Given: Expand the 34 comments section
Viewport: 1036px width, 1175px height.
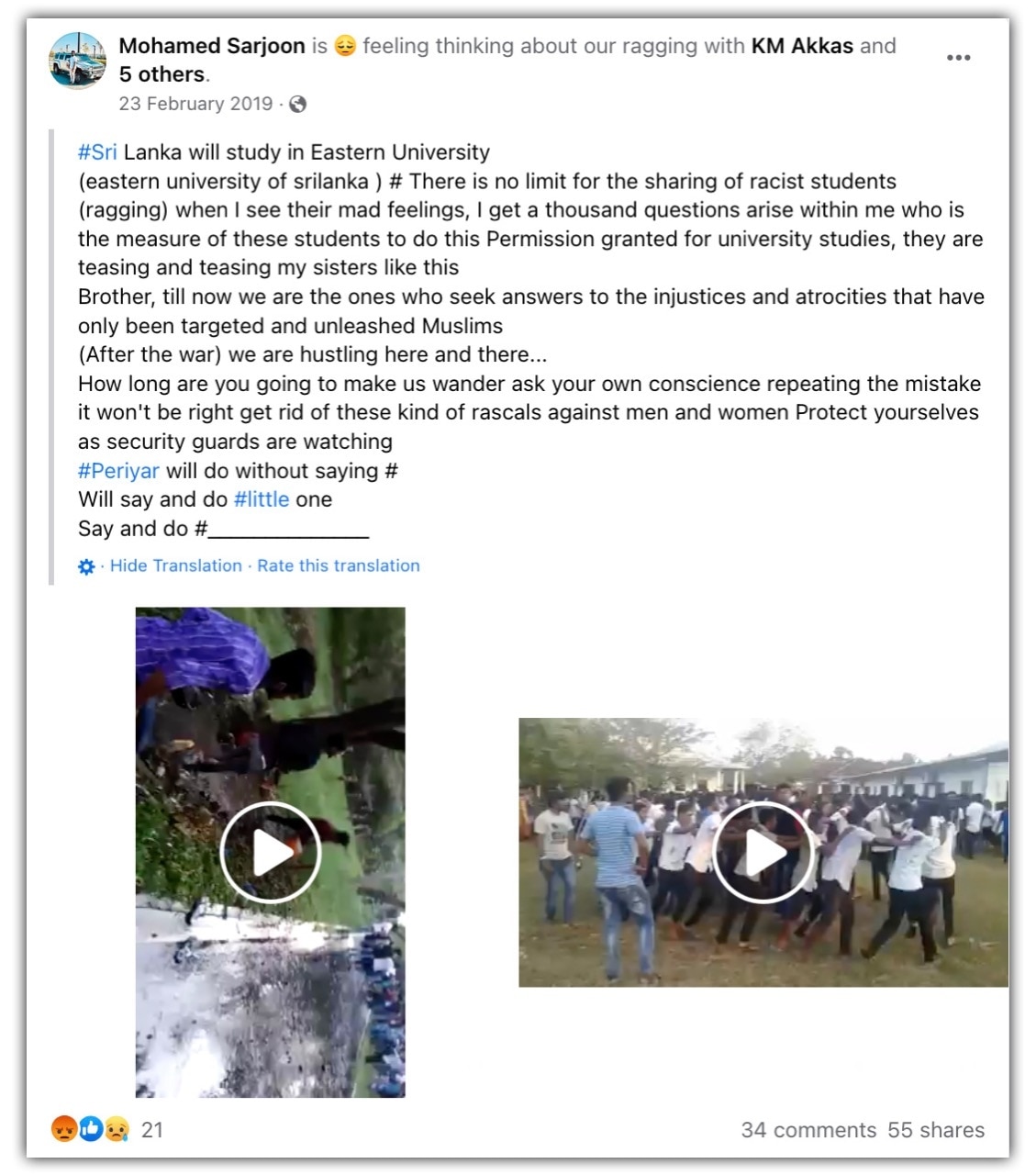Looking at the screenshot, I should tap(808, 1130).
